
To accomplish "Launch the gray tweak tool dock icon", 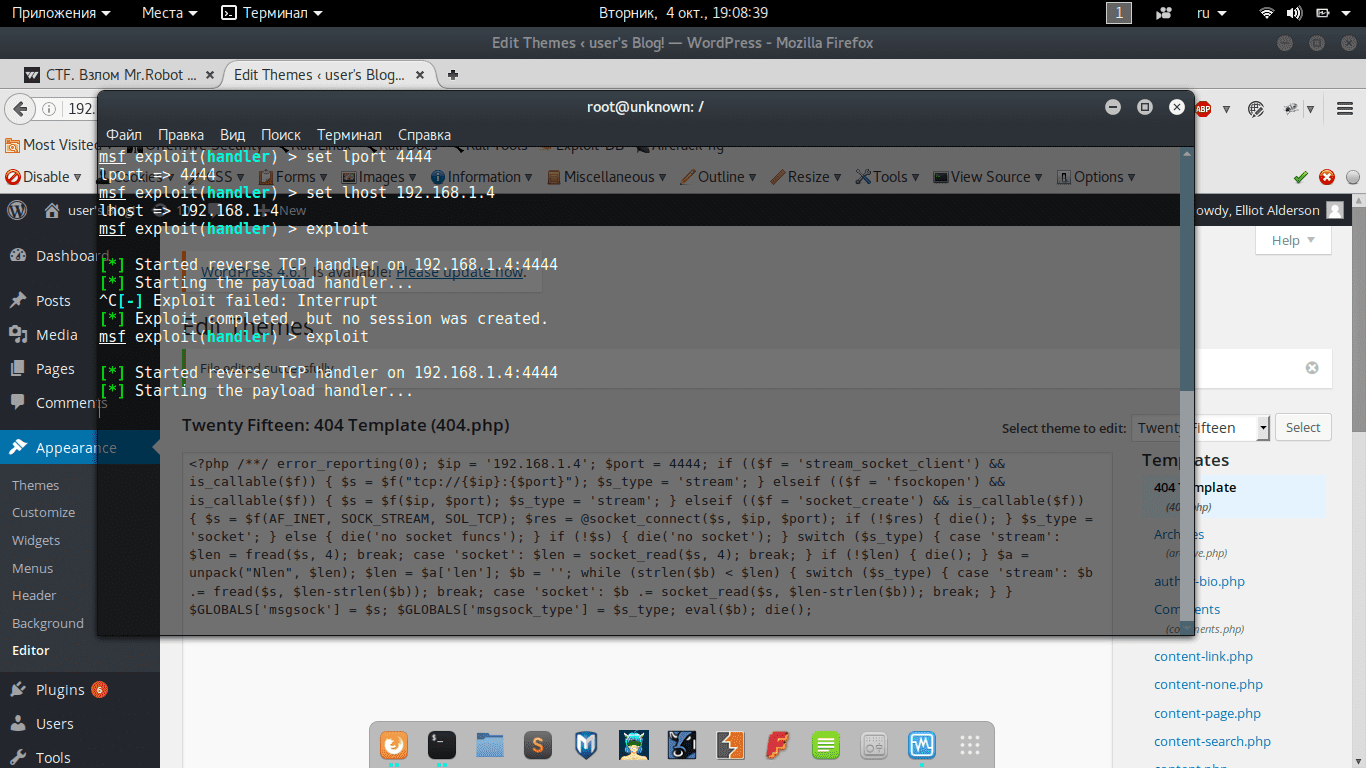I will click(x=874, y=745).
